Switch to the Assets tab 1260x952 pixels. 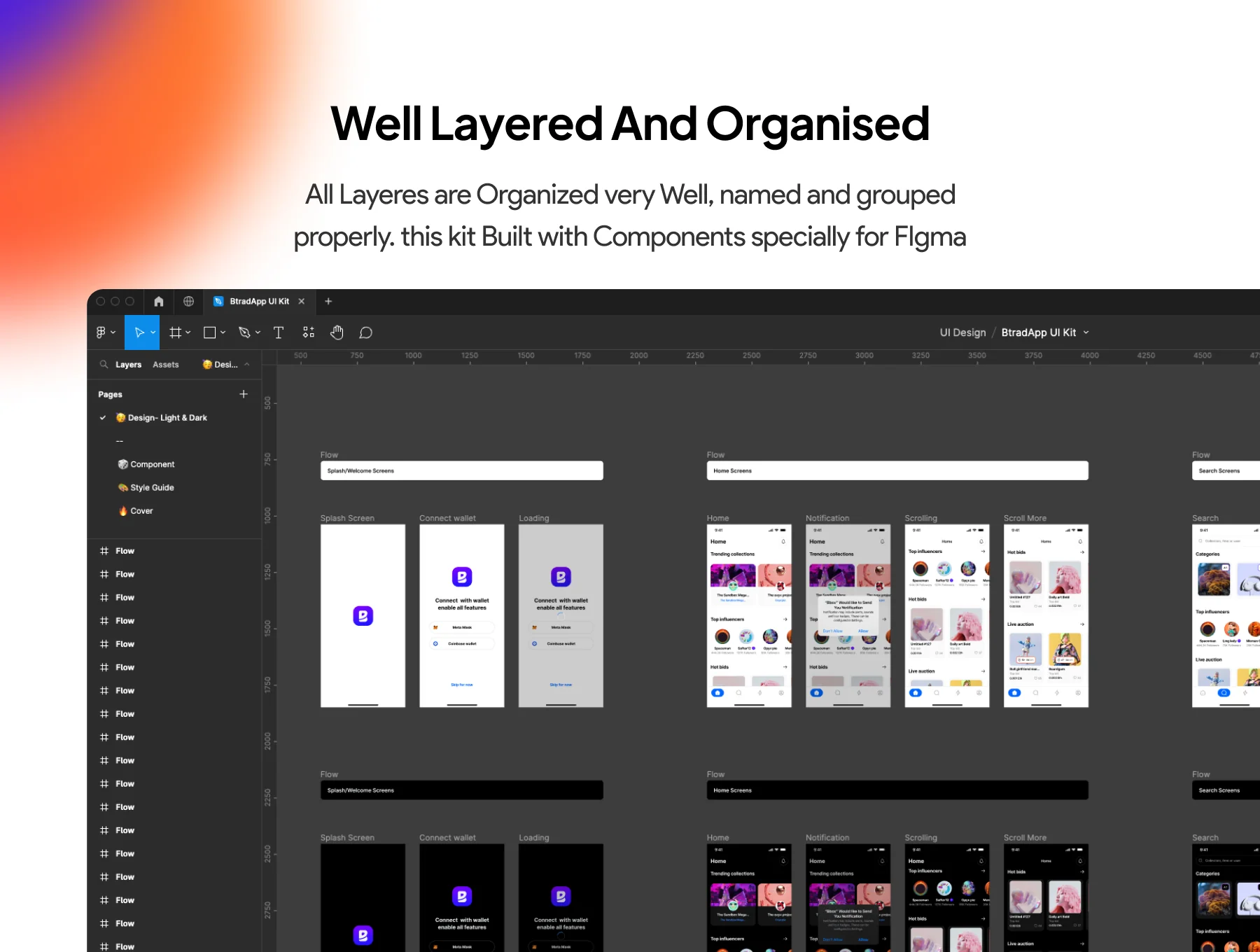coord(166,365)
